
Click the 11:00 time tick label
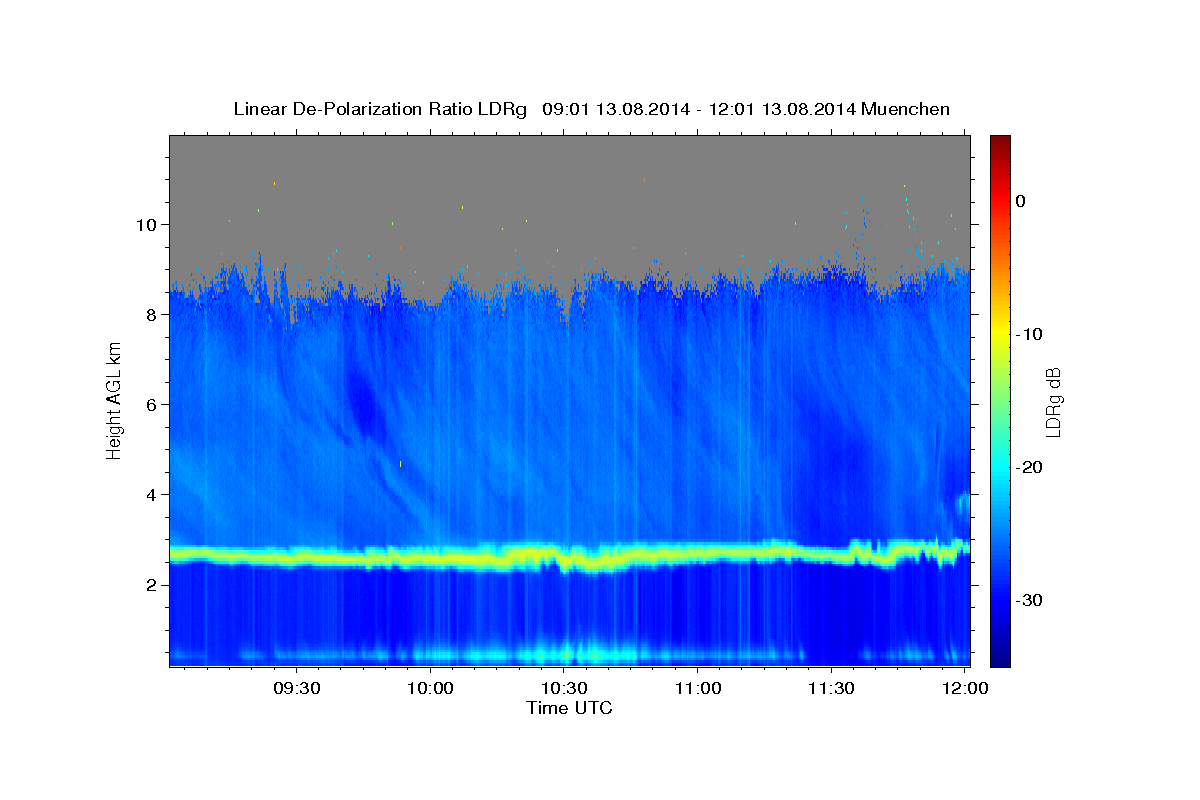(x=698, y=689)
